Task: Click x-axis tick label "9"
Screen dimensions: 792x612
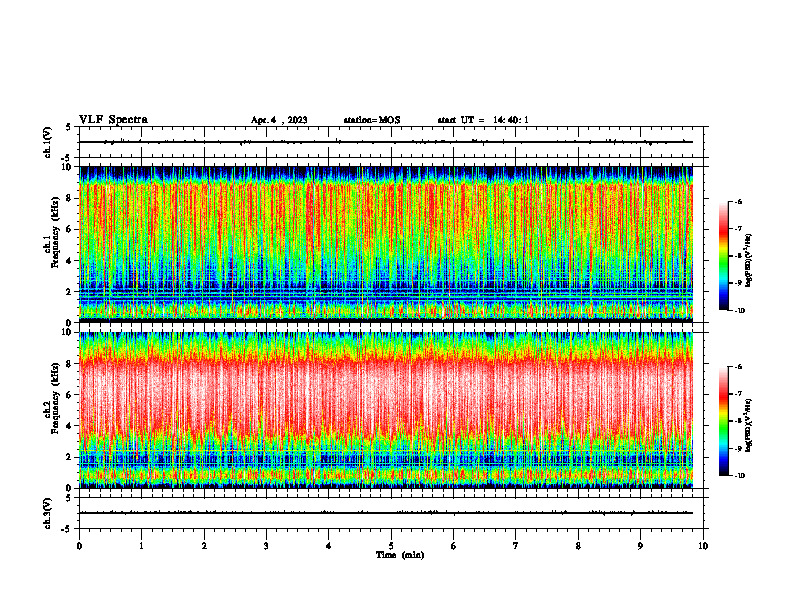Action: tap(640, 546)
